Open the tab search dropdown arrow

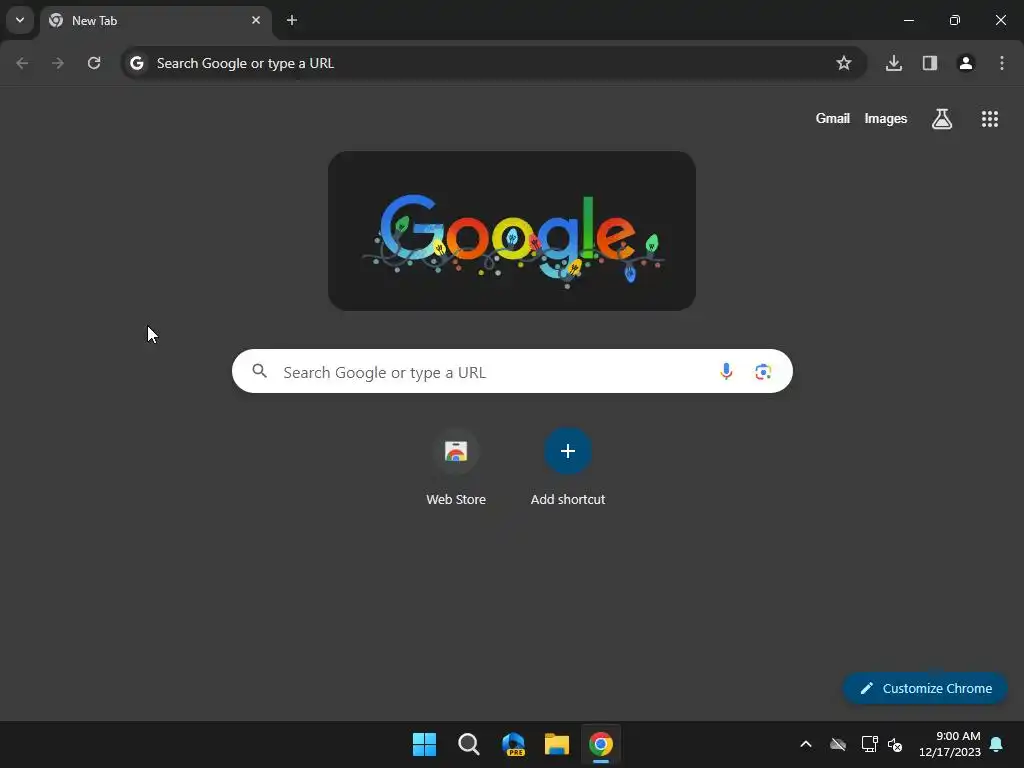tap(20, 20)
